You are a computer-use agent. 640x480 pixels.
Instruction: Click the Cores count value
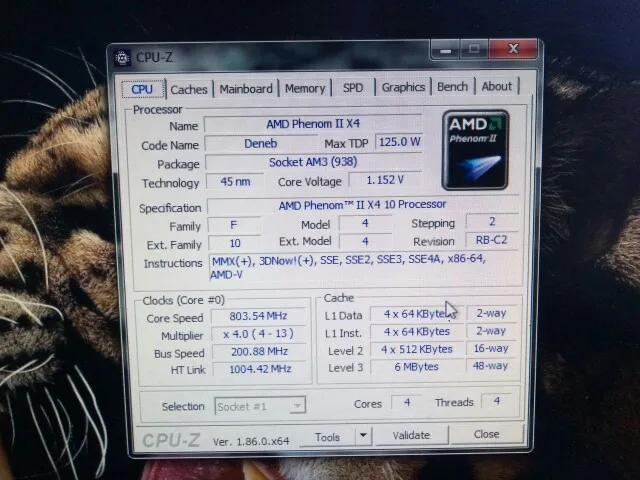407,402
